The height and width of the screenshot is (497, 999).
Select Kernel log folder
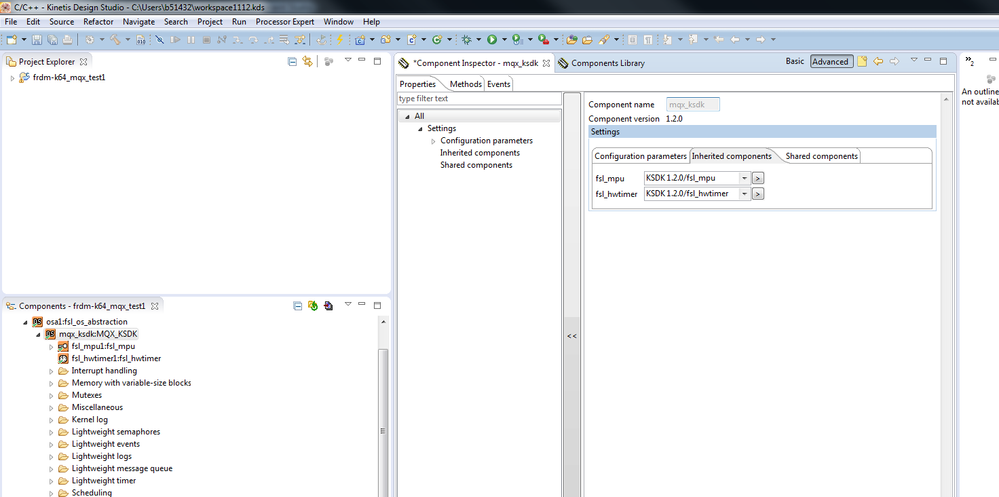coord(89,420)
